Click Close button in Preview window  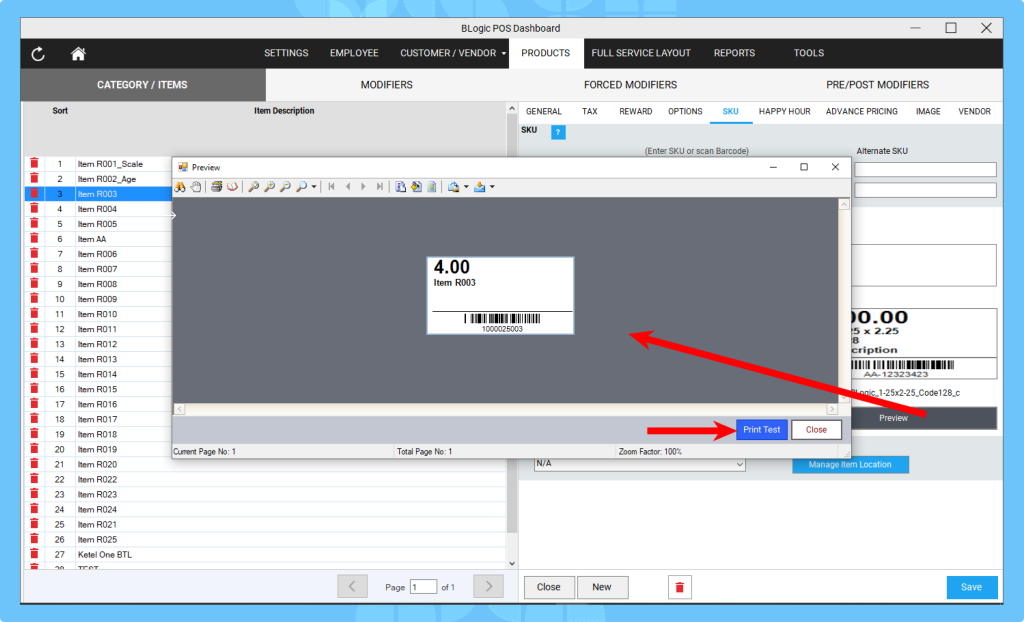(x=816, y=430)
